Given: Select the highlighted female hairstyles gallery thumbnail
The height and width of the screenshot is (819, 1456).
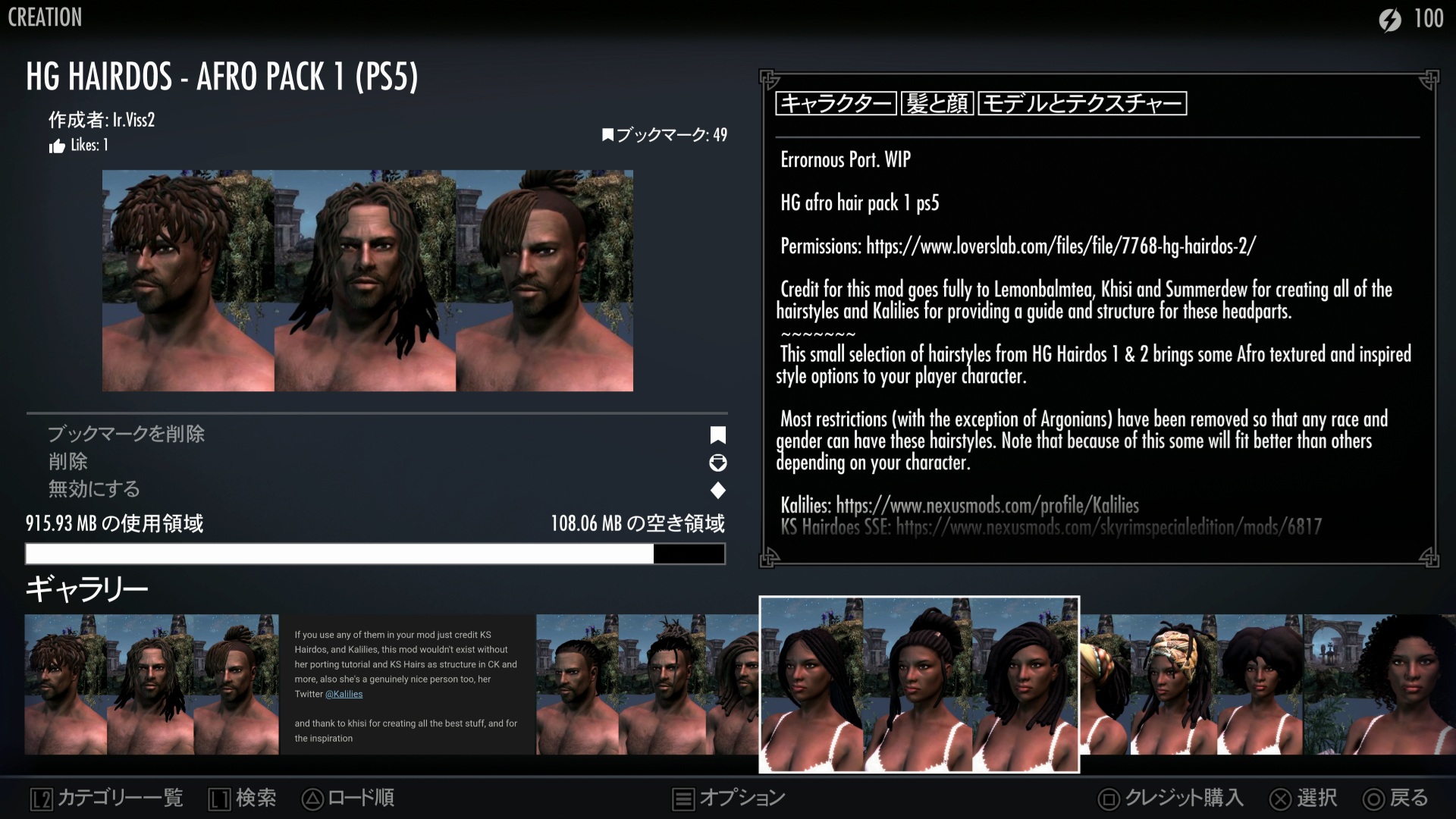Looking at the screenshot, I should coord(919,684).
